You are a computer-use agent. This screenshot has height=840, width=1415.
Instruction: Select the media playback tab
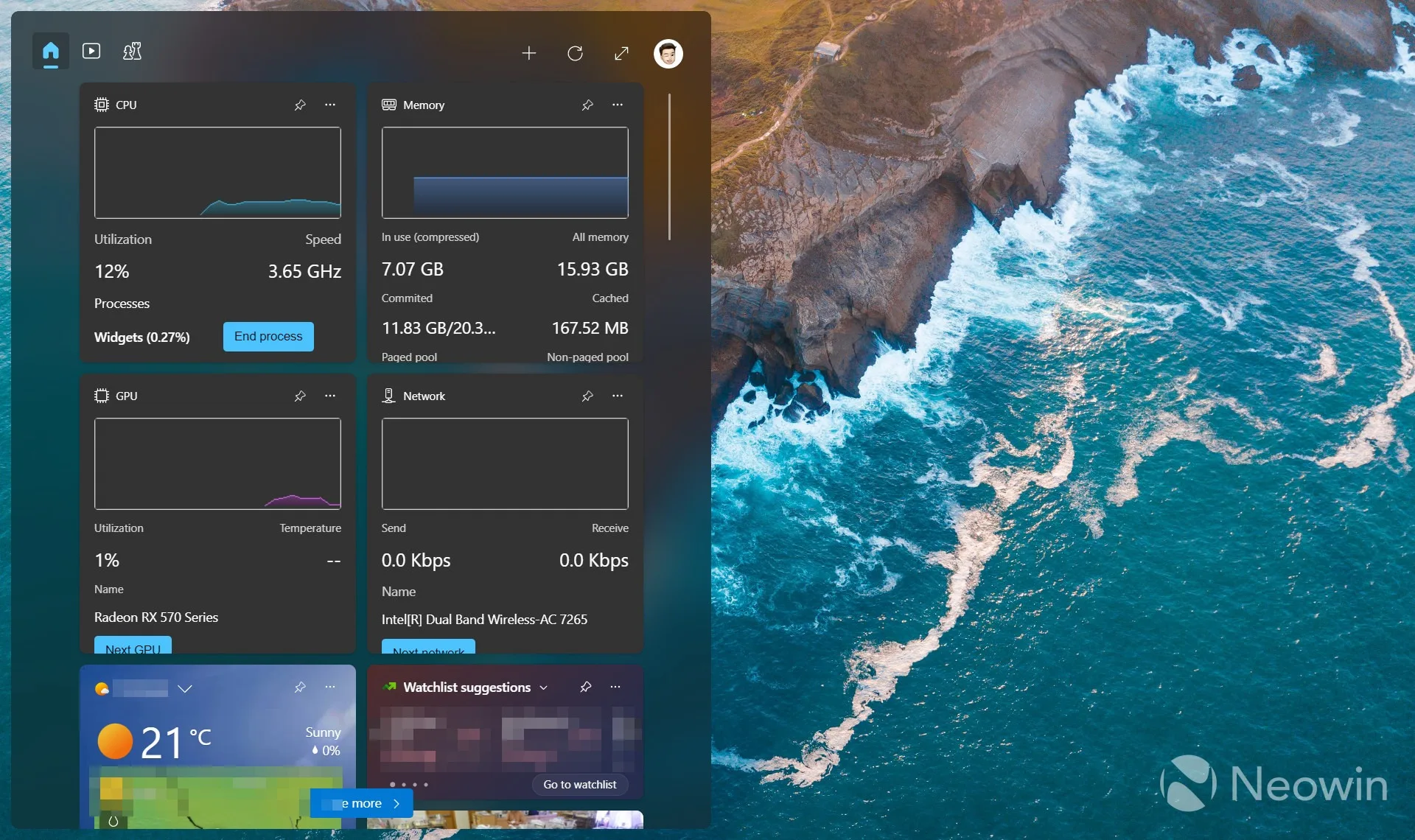pyautogui.click(x=91, y=52)
